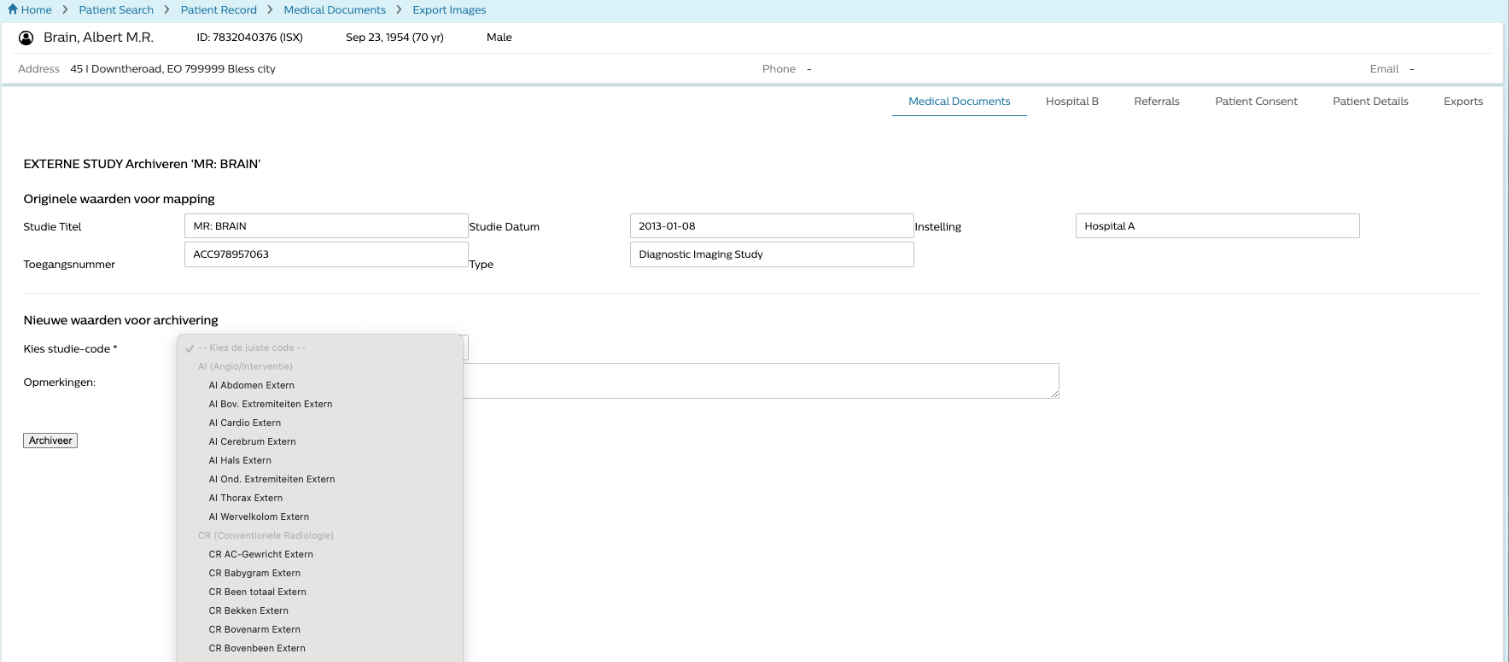Screen dimensions: 1509x662
Task: Click the Instelling field Hospital A
Action: click(1218, 226)
